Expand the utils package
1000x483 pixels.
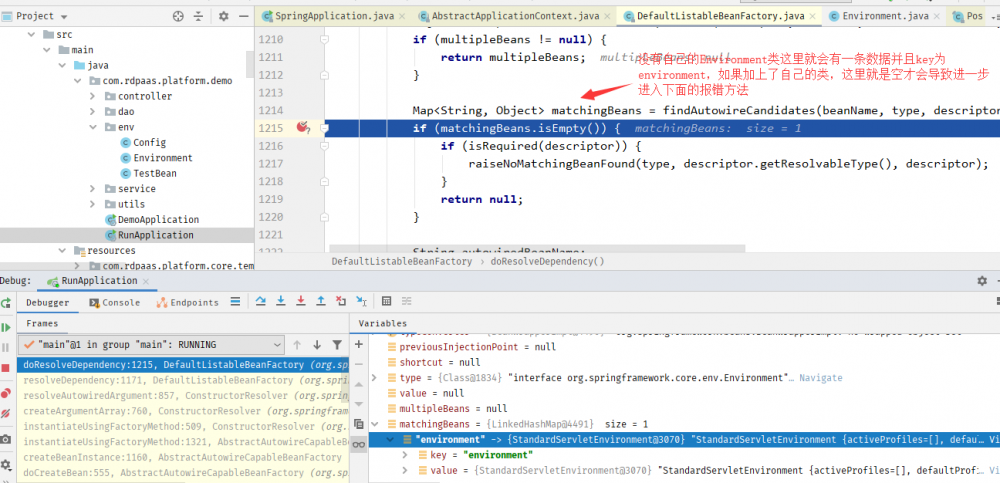pos(92,204)
